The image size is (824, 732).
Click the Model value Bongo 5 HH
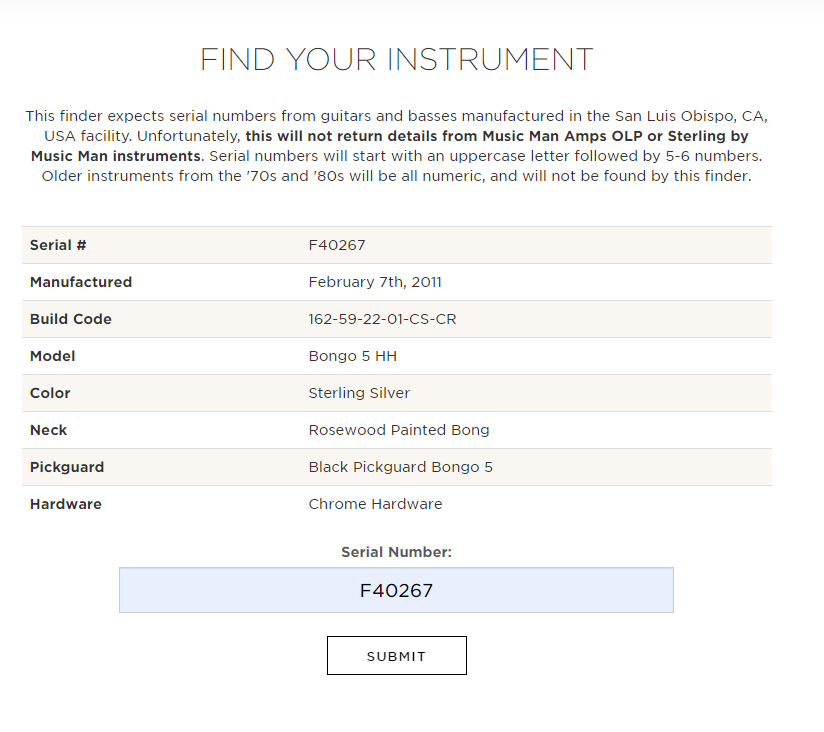353,356
